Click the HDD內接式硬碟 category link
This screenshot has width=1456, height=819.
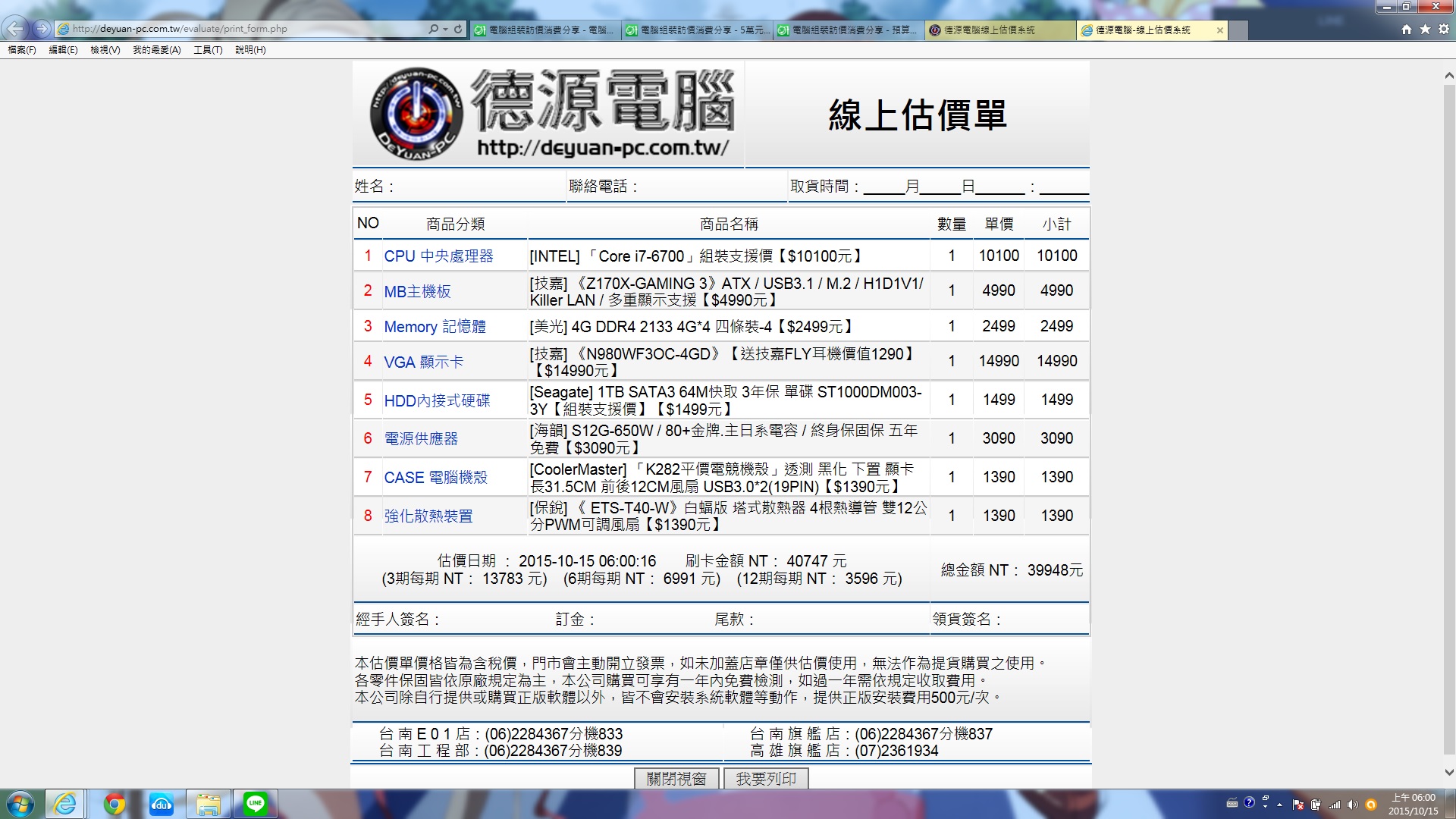point(437,400)
